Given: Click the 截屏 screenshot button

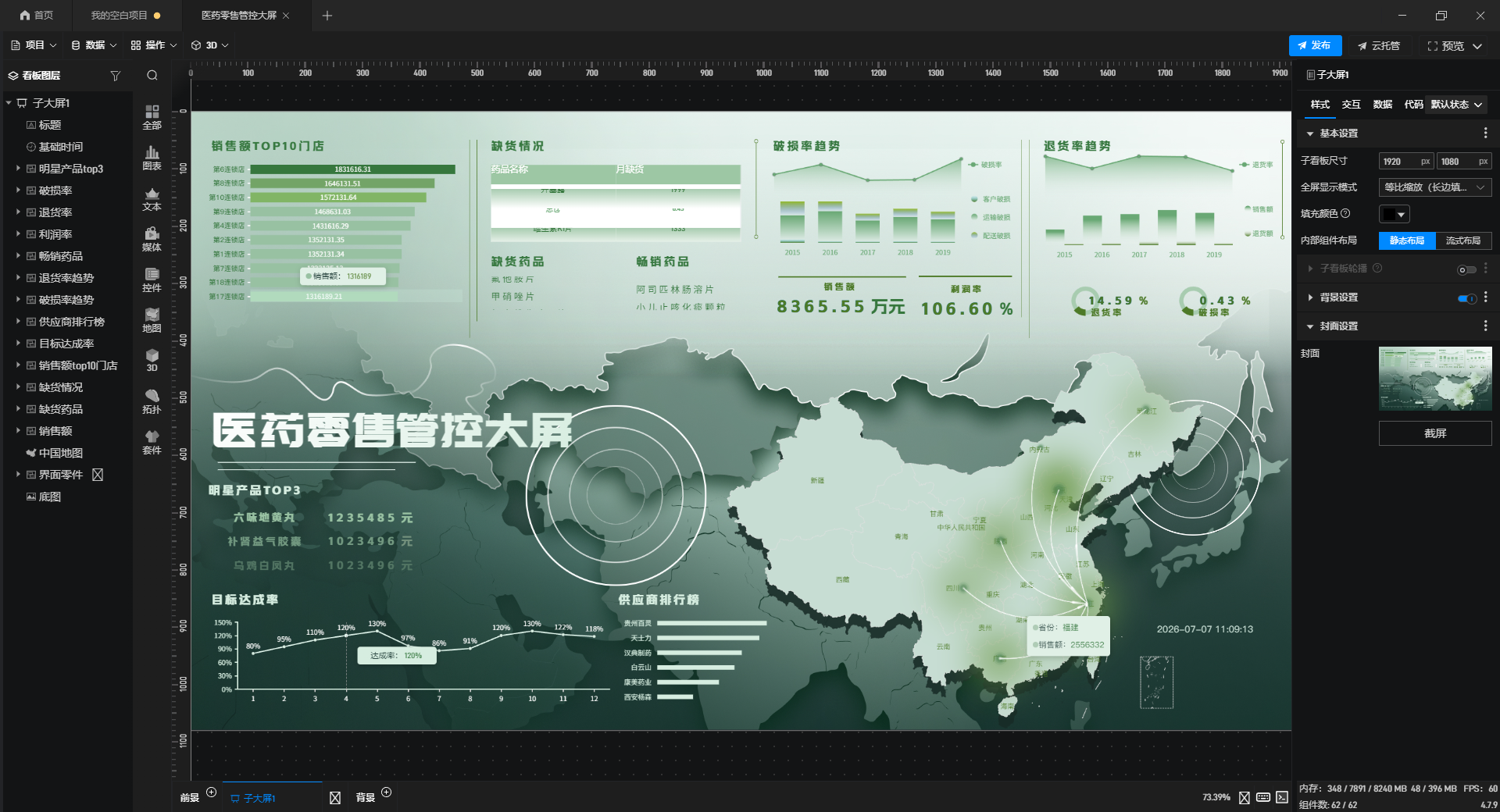Looking at the screenshot, I should [1435, 433].
